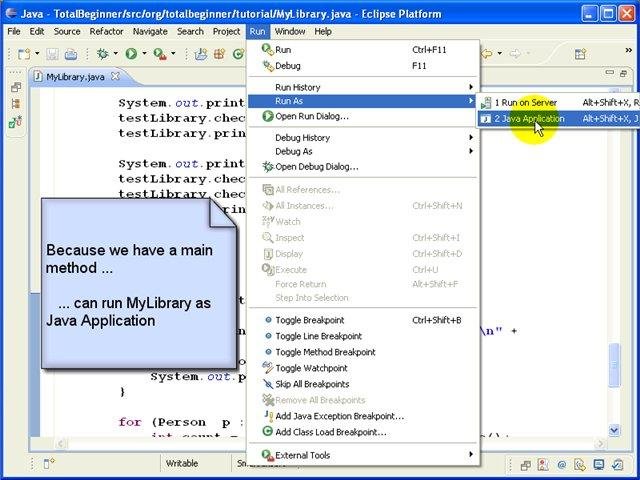640x480 pixels.
Task: Click the horizontal scrollbar left arrow
Action: pos(61,443)
